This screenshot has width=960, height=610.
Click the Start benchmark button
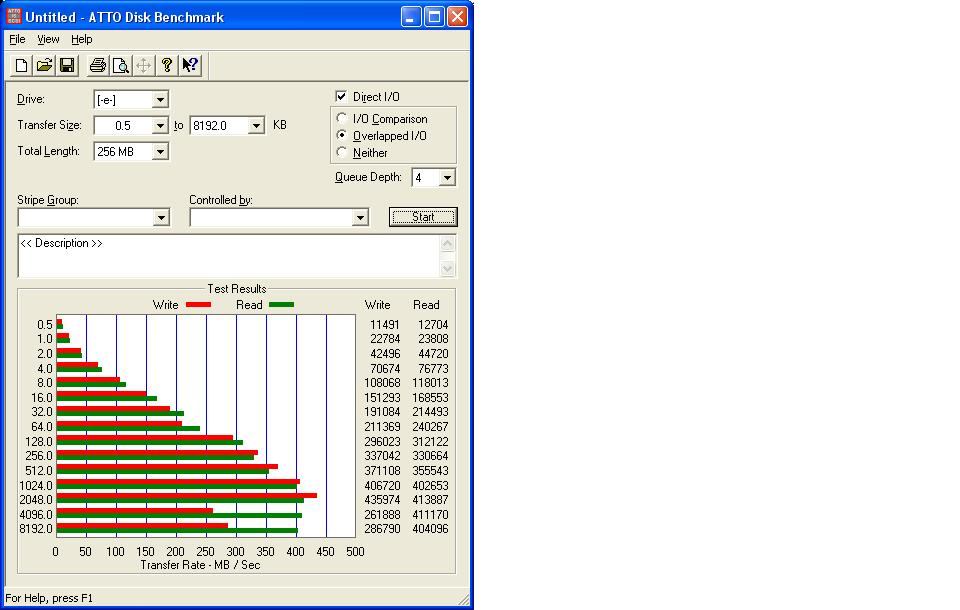pos(423,217)
